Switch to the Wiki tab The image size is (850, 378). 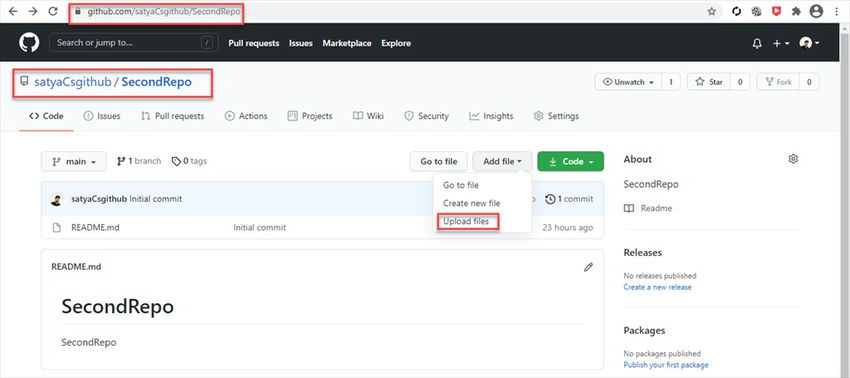368,116
